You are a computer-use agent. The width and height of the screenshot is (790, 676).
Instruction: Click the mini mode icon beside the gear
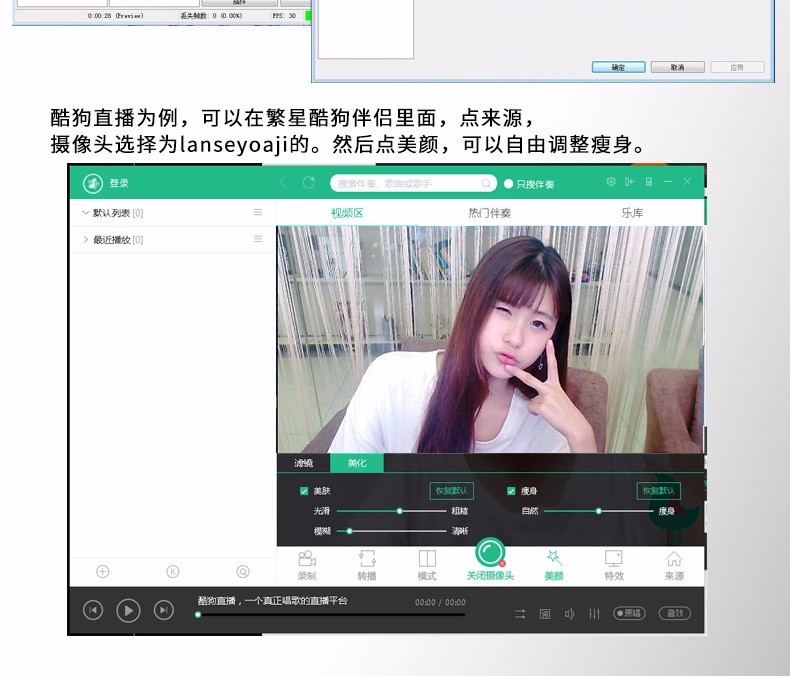click(x=630, y=182)
